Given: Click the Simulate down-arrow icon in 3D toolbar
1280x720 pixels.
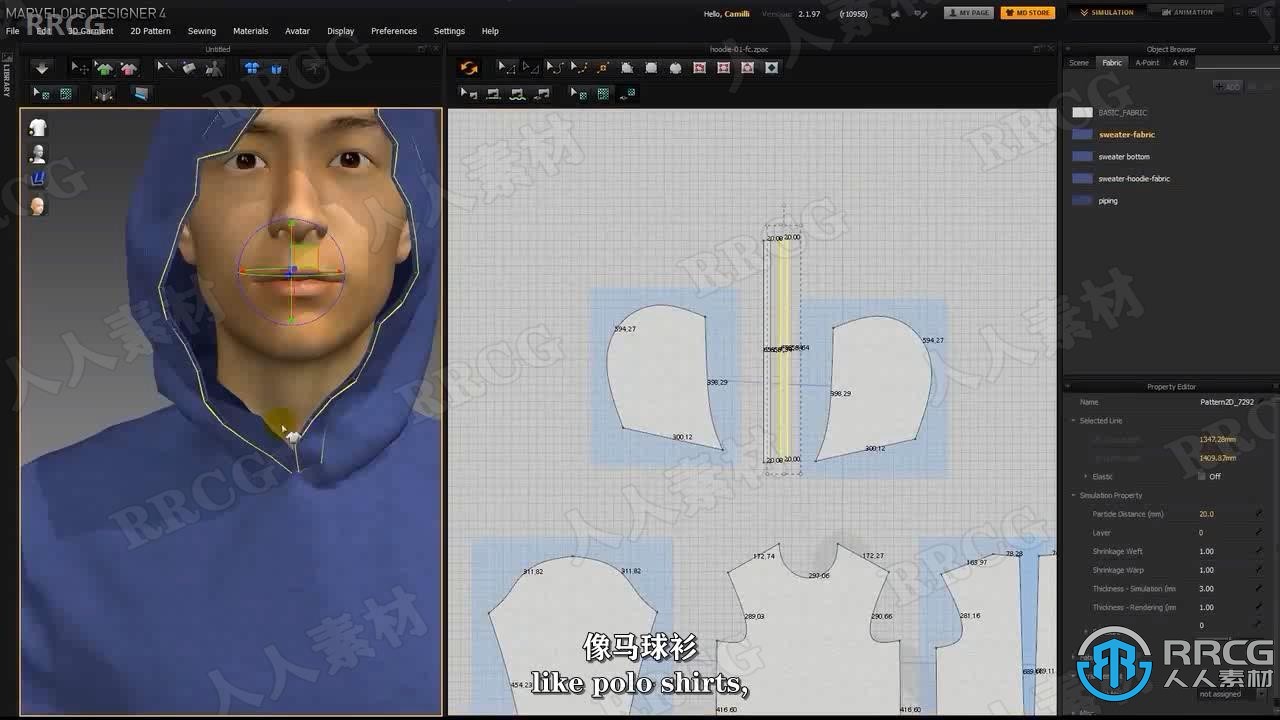Looking at the screenshot, I should (x=41, y=68).
